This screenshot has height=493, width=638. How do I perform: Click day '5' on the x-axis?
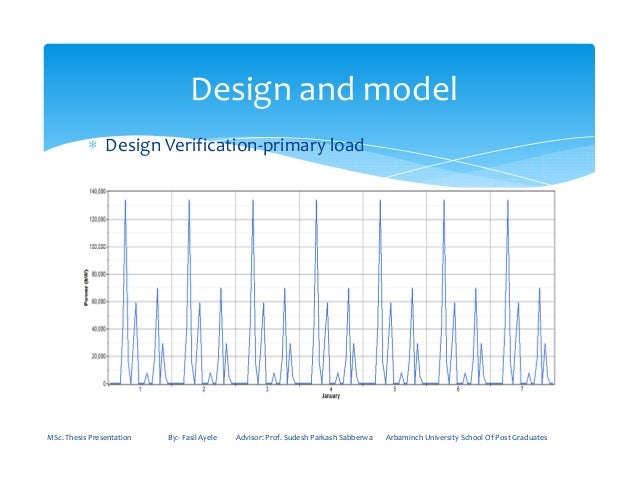pos(395,389)
